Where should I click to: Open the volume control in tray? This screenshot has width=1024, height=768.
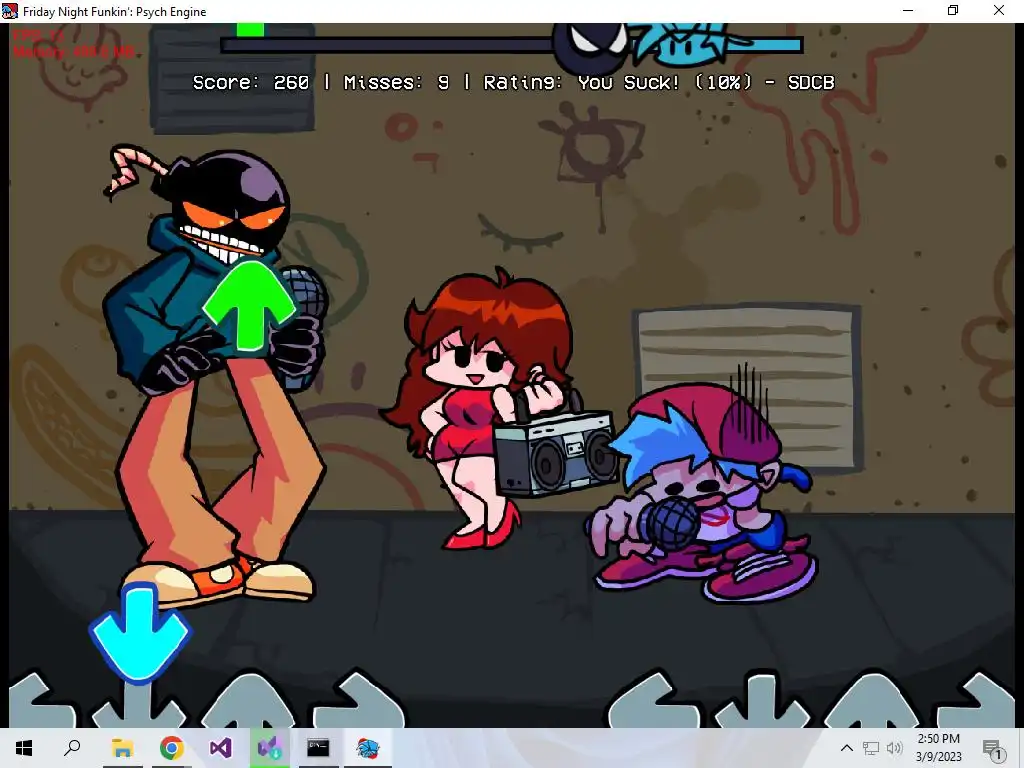[x=895, y=748]
